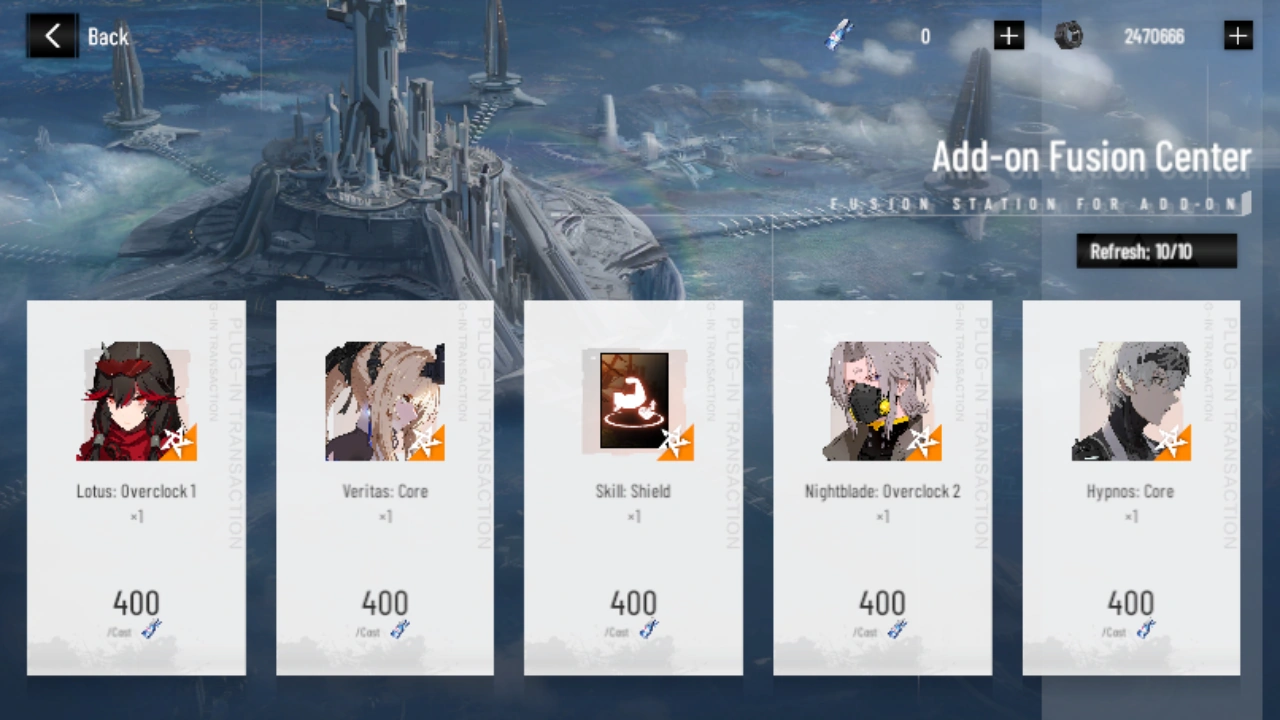Click the Back arrow icon
Screen dimensions: 1280x720
[52, 37]
